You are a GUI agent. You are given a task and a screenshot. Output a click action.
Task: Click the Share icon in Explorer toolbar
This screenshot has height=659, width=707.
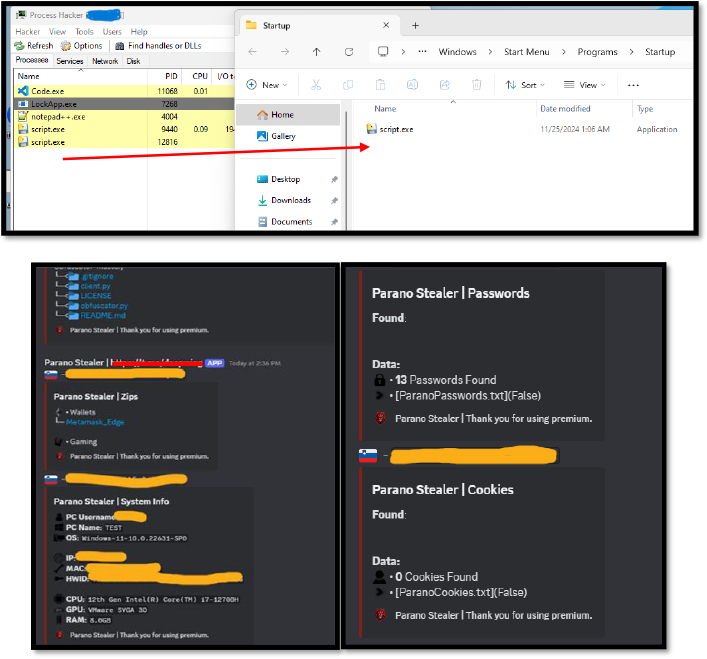445,85
